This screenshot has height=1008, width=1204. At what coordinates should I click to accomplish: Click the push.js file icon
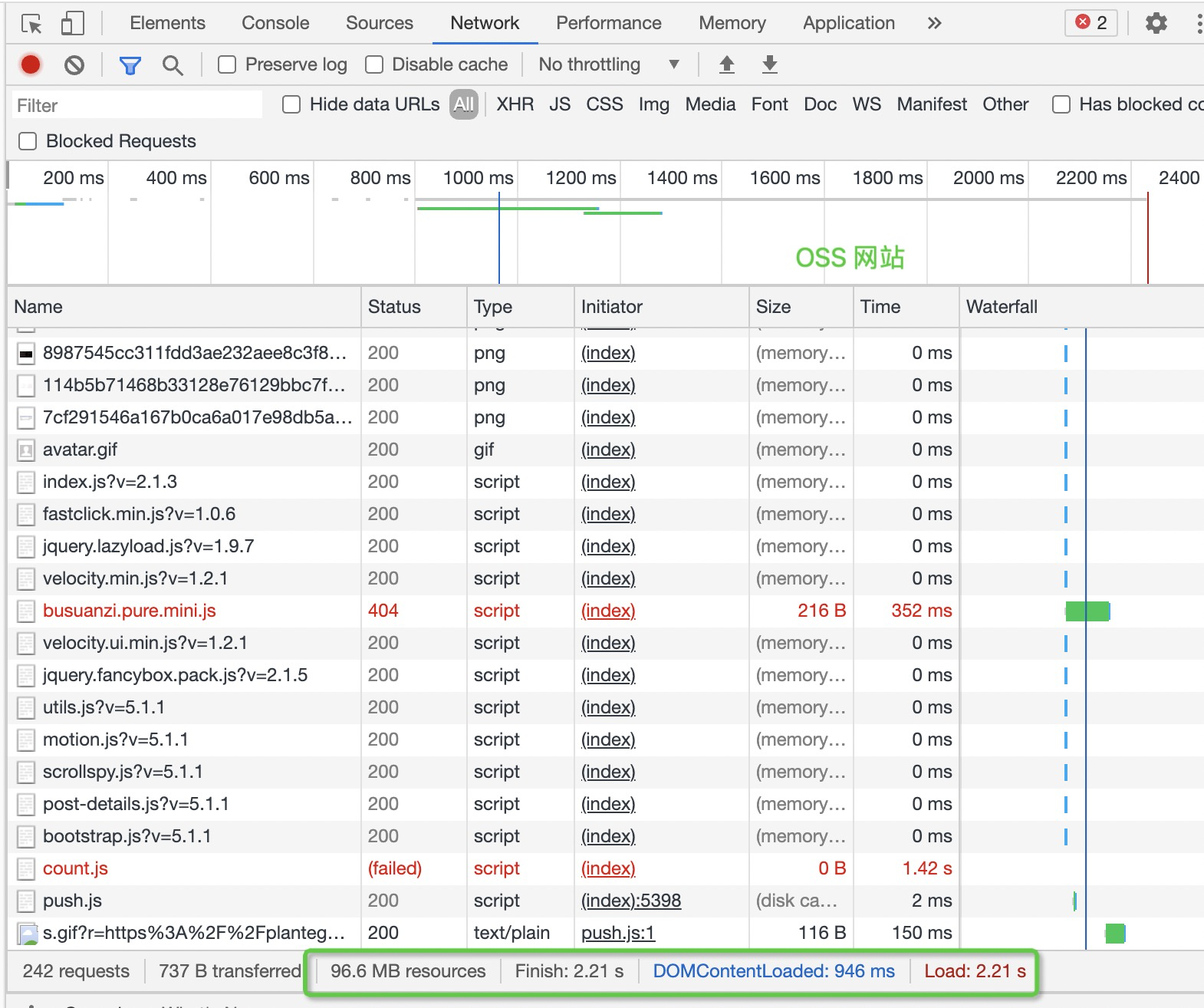tap(26, 901)
